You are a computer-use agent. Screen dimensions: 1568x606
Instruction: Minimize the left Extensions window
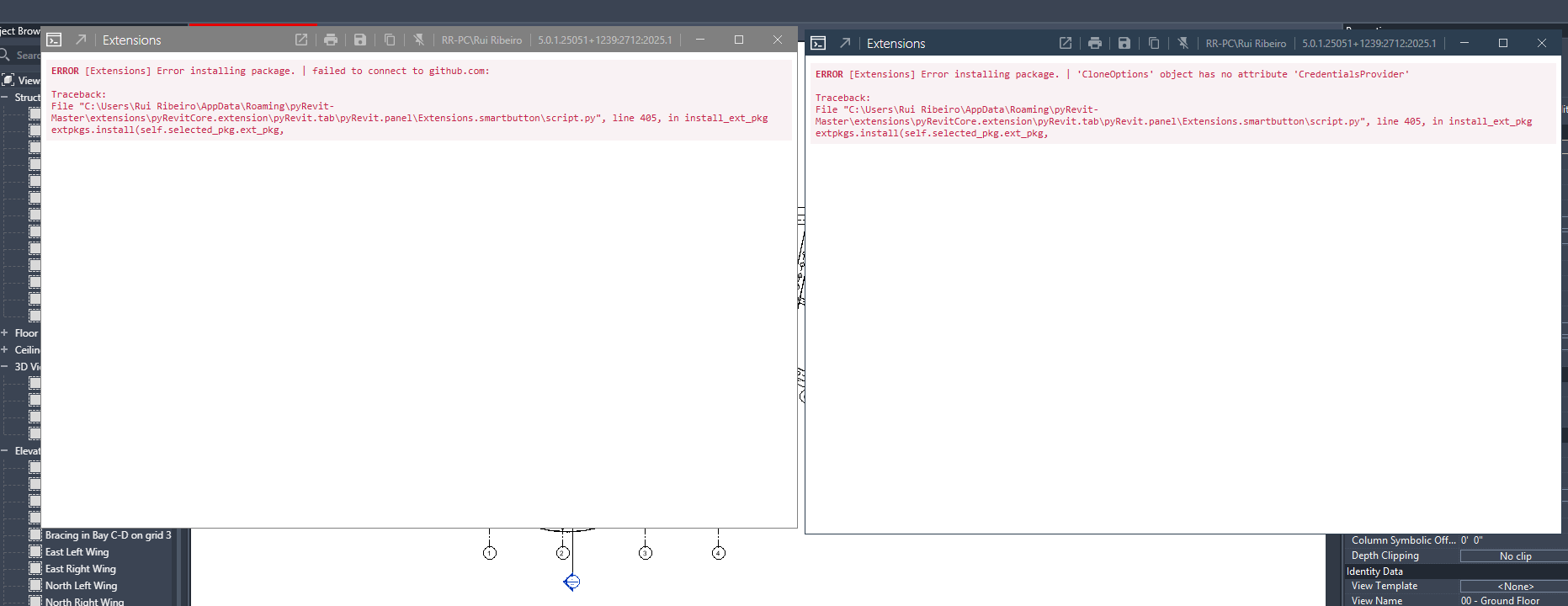click(700, 40)
